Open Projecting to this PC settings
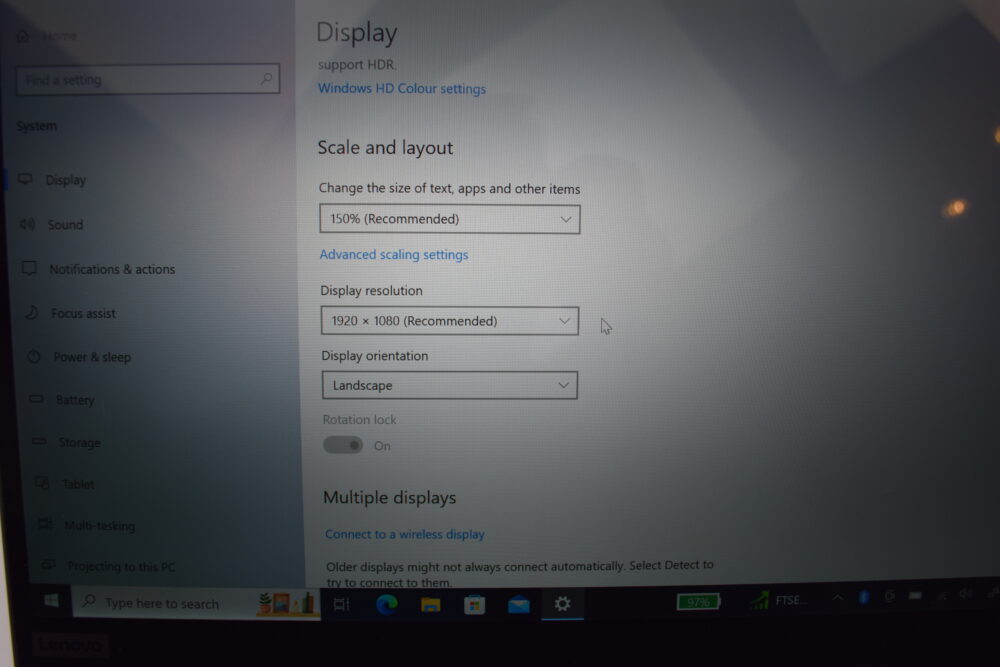The height and width of the screenshot is (667, 1000). pyautogui.click(x=121, y=566)
